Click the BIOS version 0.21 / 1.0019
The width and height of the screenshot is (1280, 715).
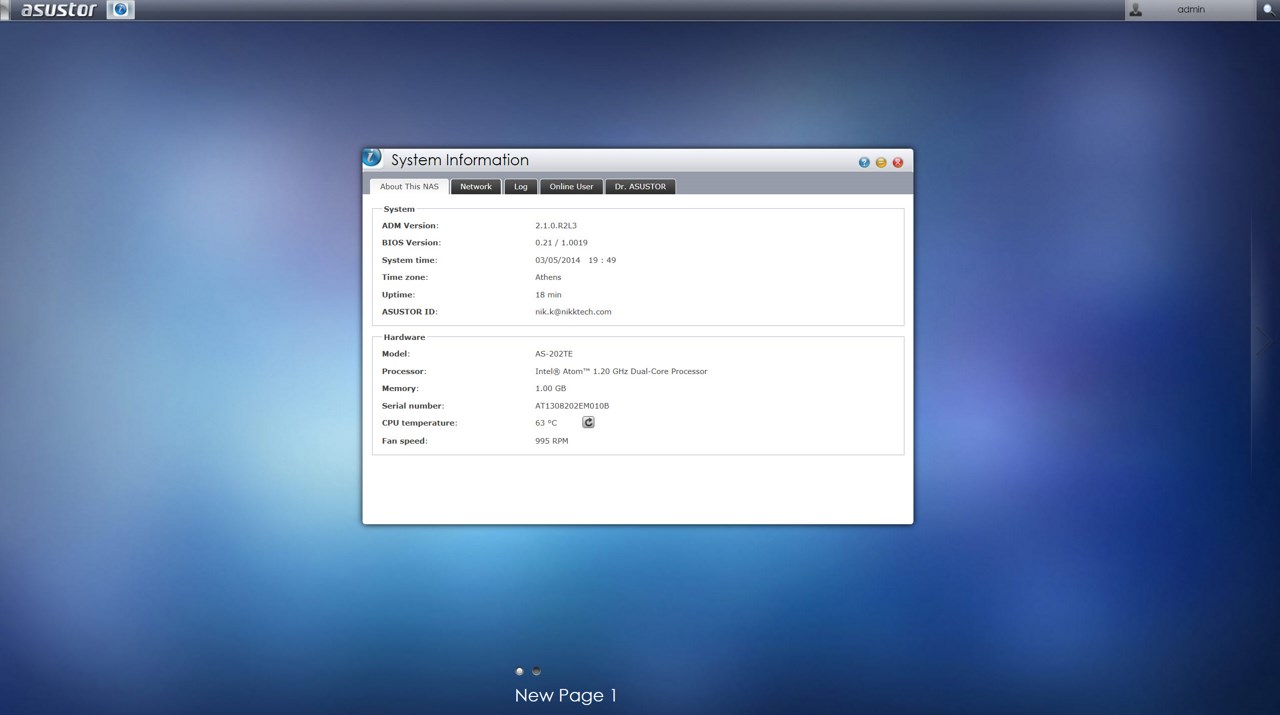(x=561, y=243)
